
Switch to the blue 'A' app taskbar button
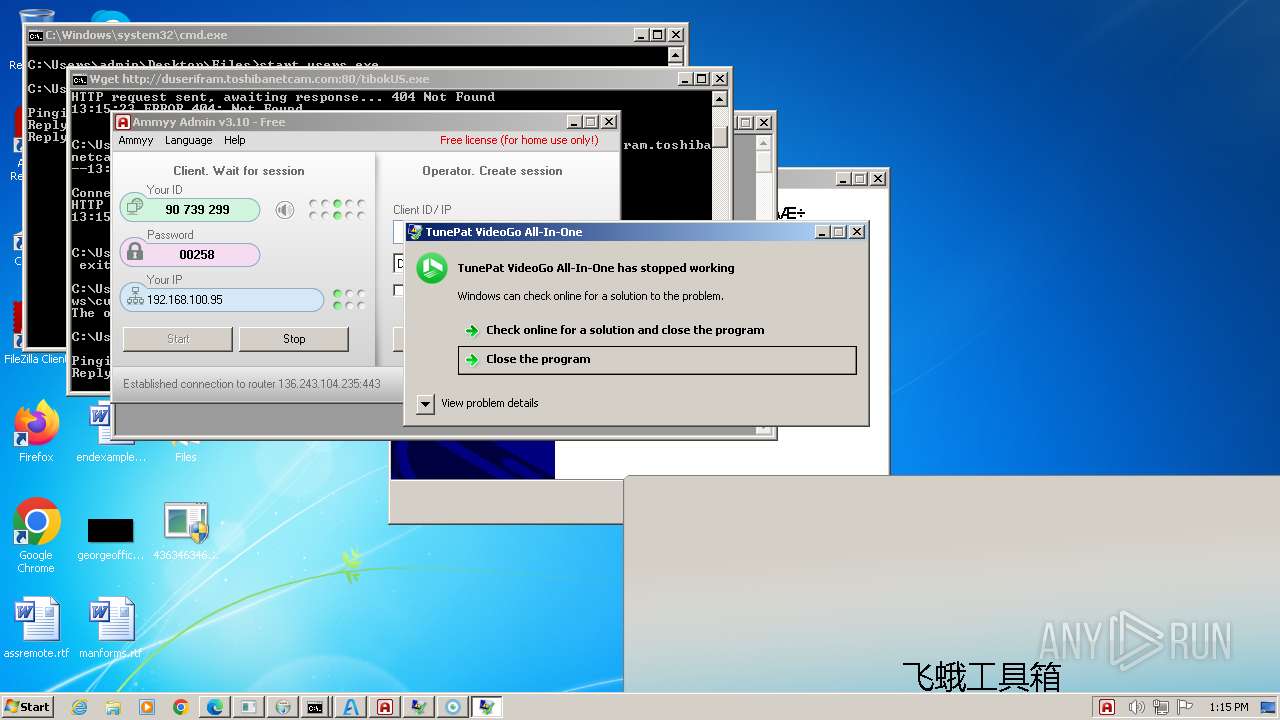tap(350, 707)
